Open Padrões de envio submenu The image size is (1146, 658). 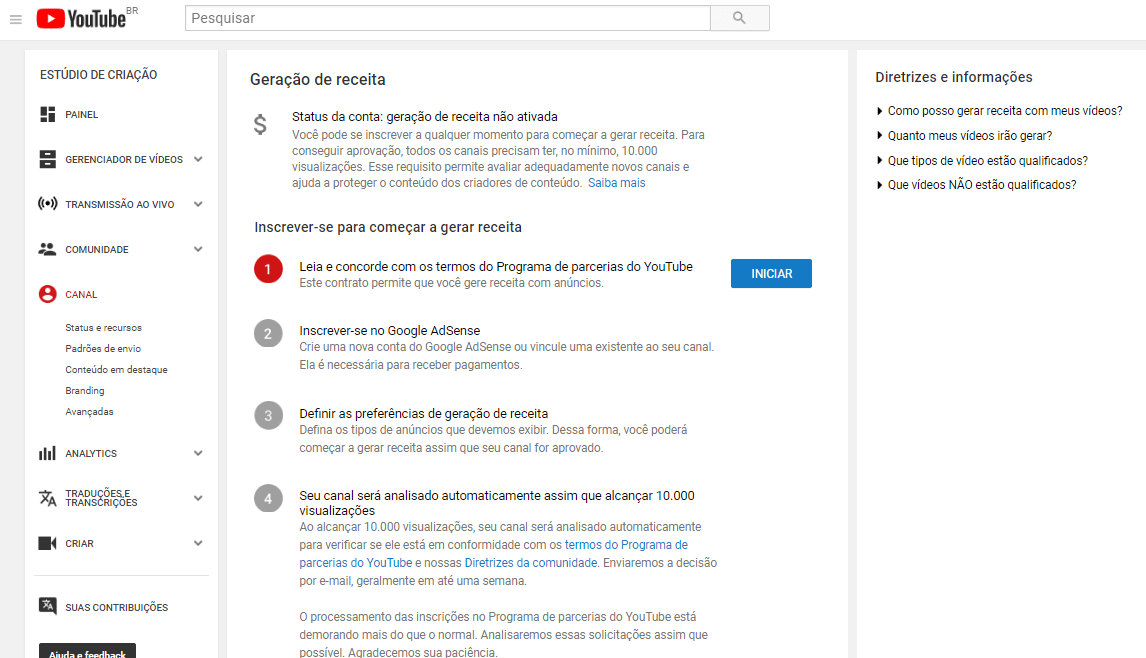click(103, 349)
